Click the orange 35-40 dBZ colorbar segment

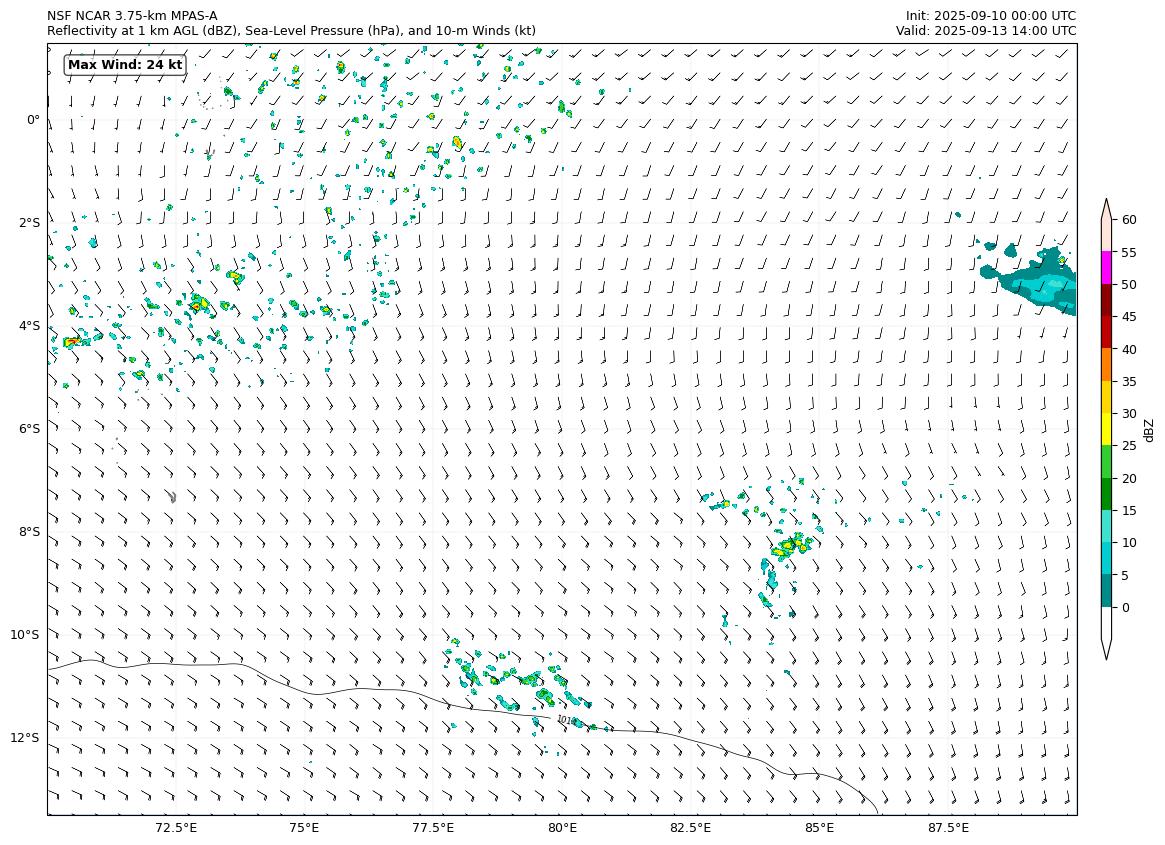coord(1107,364)
